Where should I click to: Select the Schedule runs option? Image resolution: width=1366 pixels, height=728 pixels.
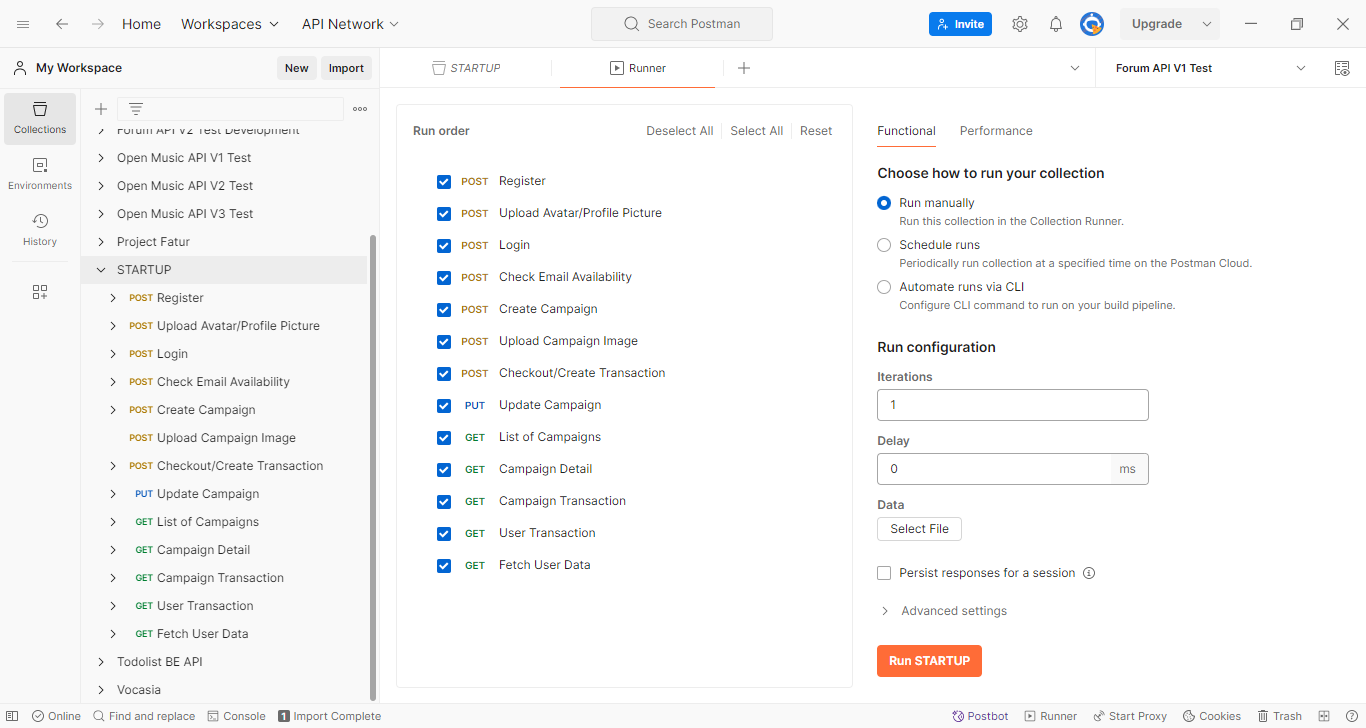[x=884, y=245]
